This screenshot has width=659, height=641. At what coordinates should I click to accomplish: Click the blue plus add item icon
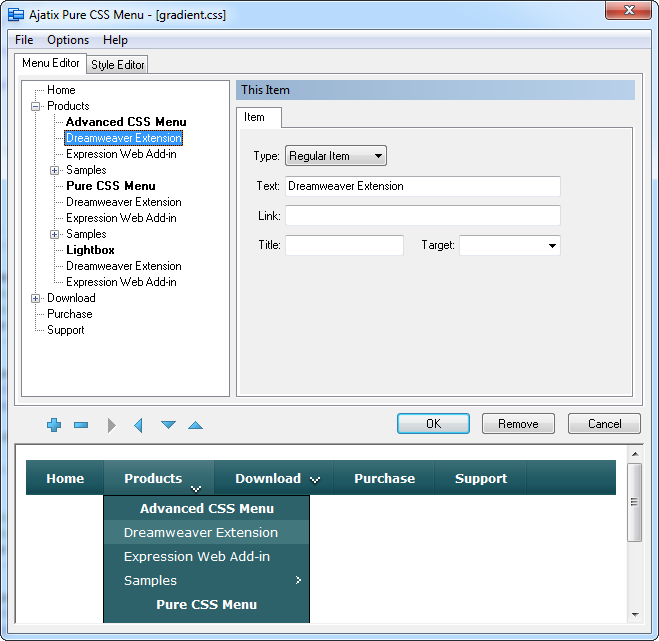pos(54,425)
